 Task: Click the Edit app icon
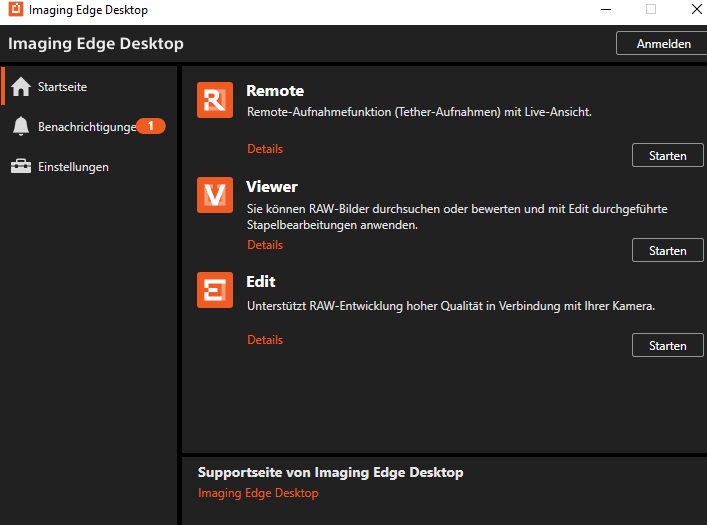tap(215, 290)
